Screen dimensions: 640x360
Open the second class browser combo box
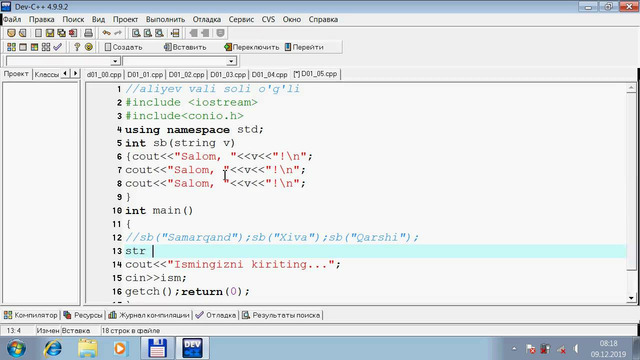tap(231, 61)
